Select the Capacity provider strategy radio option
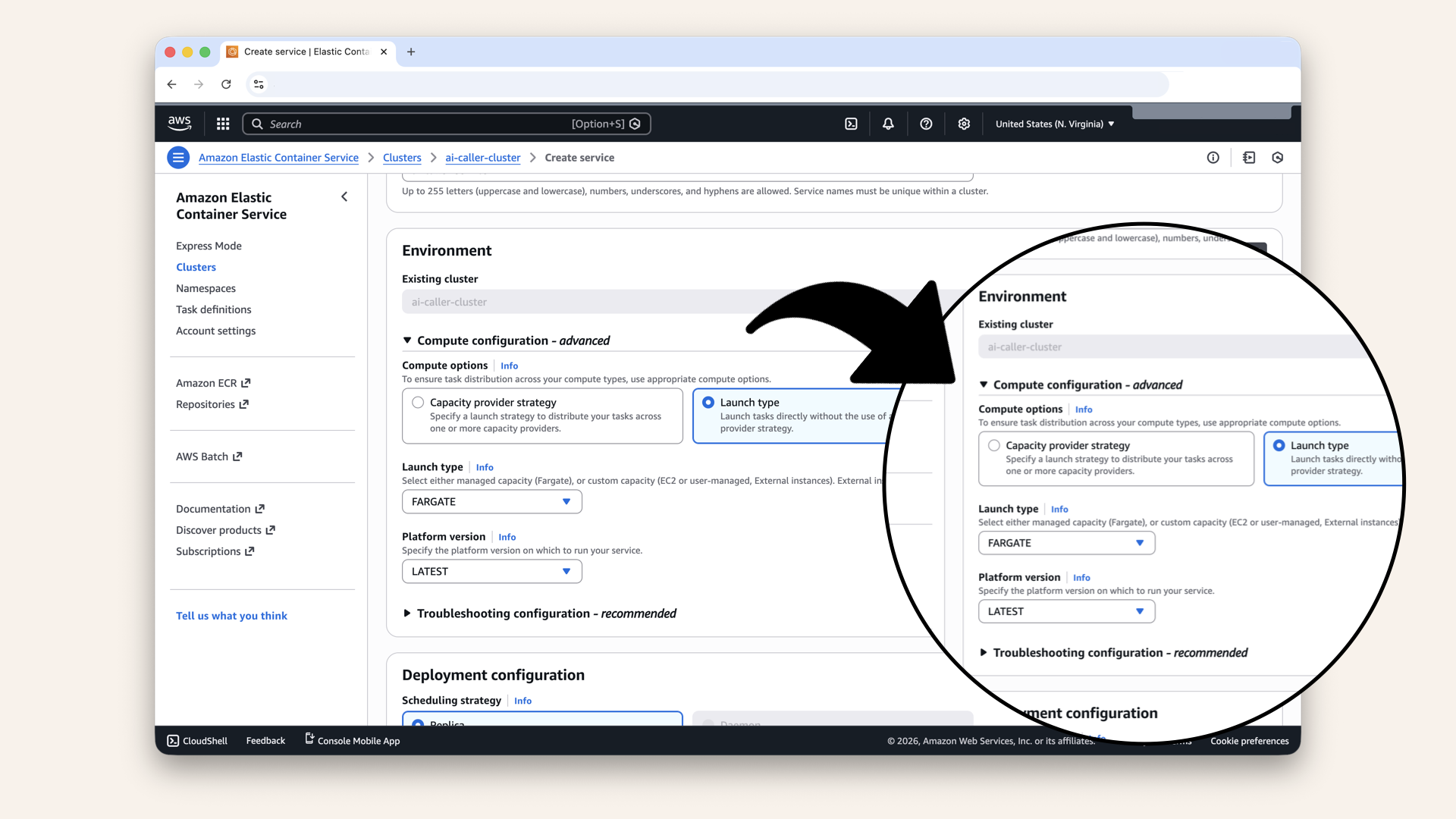This screenshot has height=819, width=1456. [x=418, y=403]
